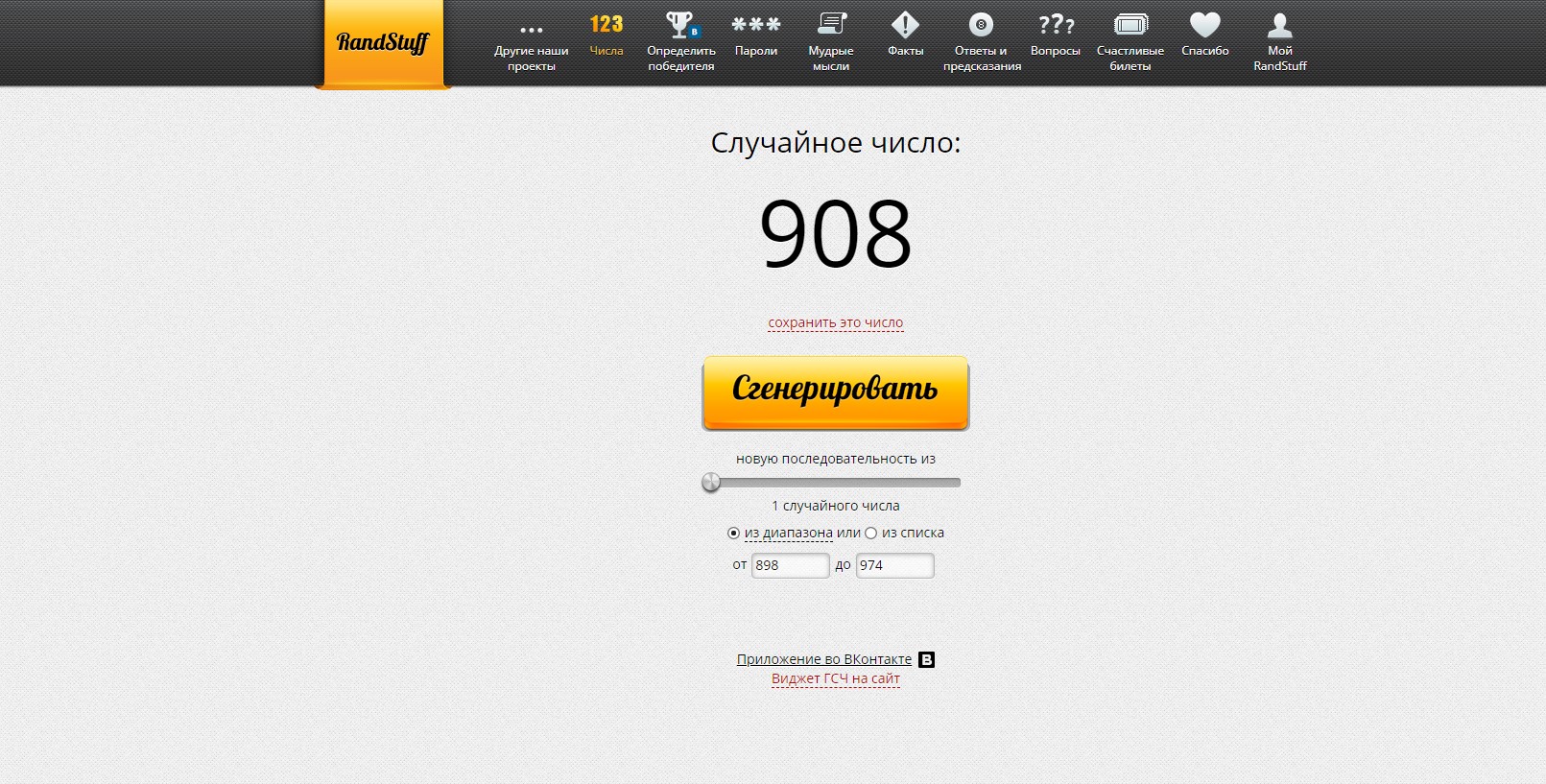
Task: Open the scroll wise thoughts icon
Action: coord(831,24)
